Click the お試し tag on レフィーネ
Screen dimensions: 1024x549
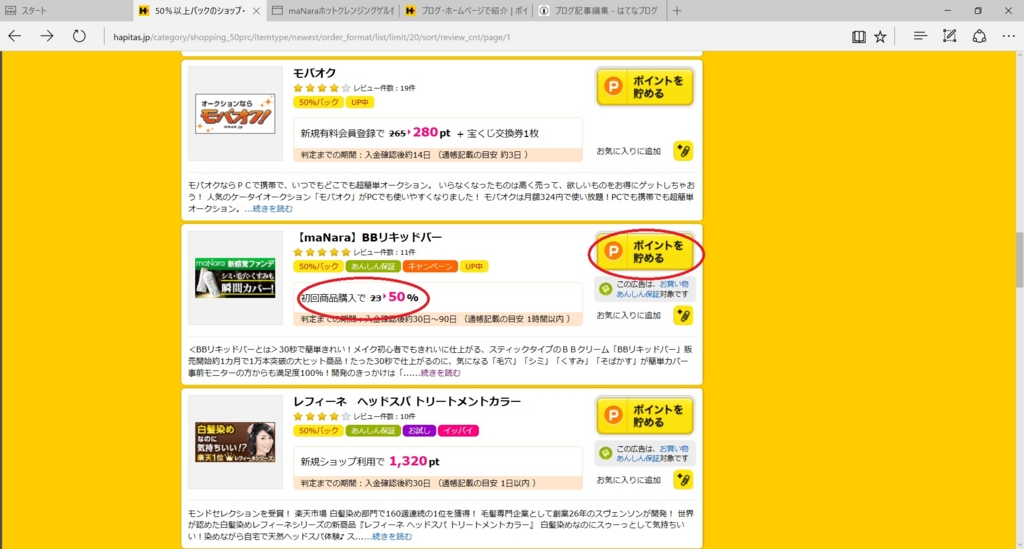point(419,431)
